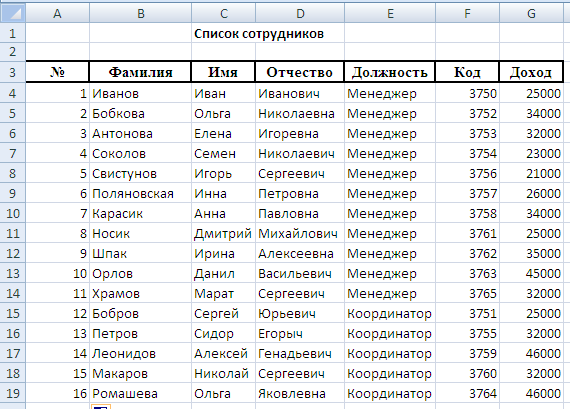This screenshot has width=570, height=409.
Task: Select code cell 3761
Action: (x=467, y=233)
